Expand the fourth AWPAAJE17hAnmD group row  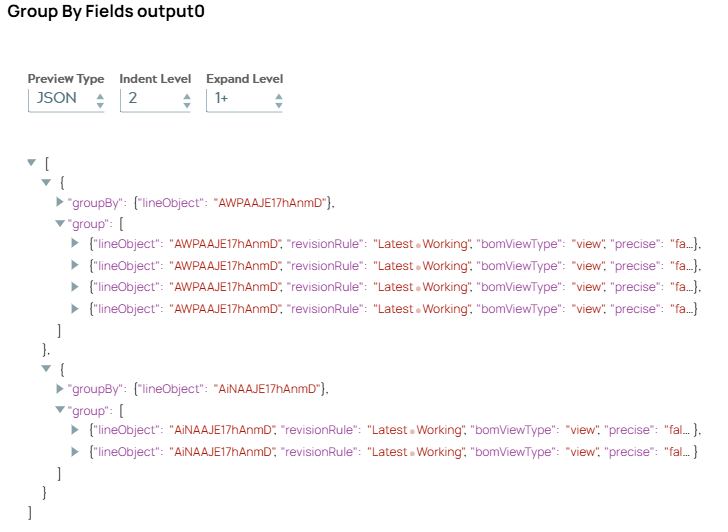point(75,308)
